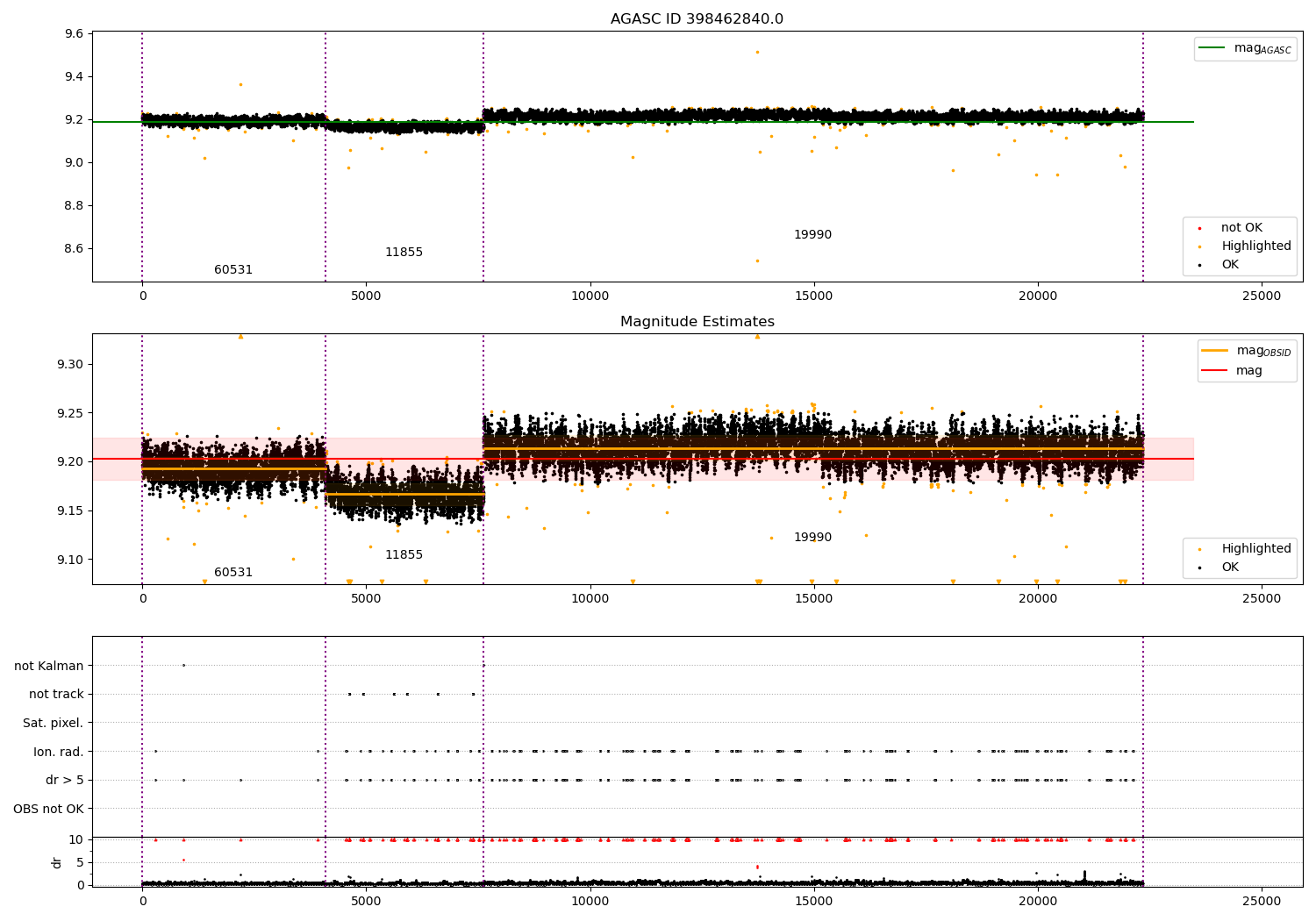This screenshot has width=1316, height=921.
Task: Click the 'dr' axis label
Action: coord(57,862)
